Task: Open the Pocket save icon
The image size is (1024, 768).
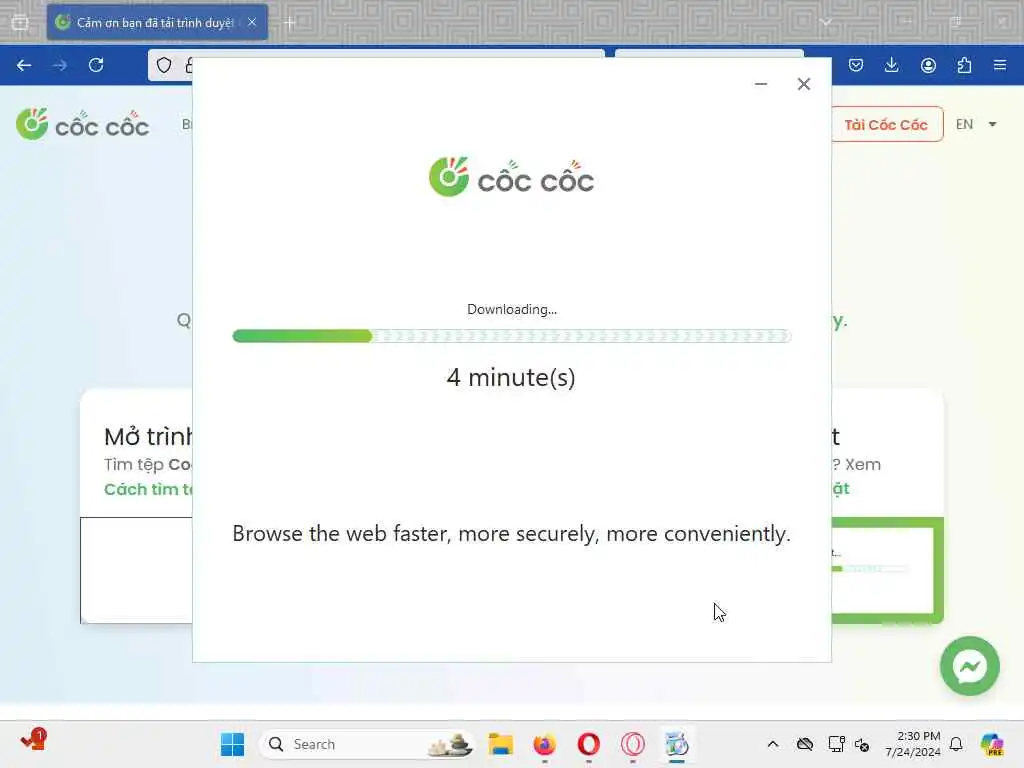Action: coord(856,65)
